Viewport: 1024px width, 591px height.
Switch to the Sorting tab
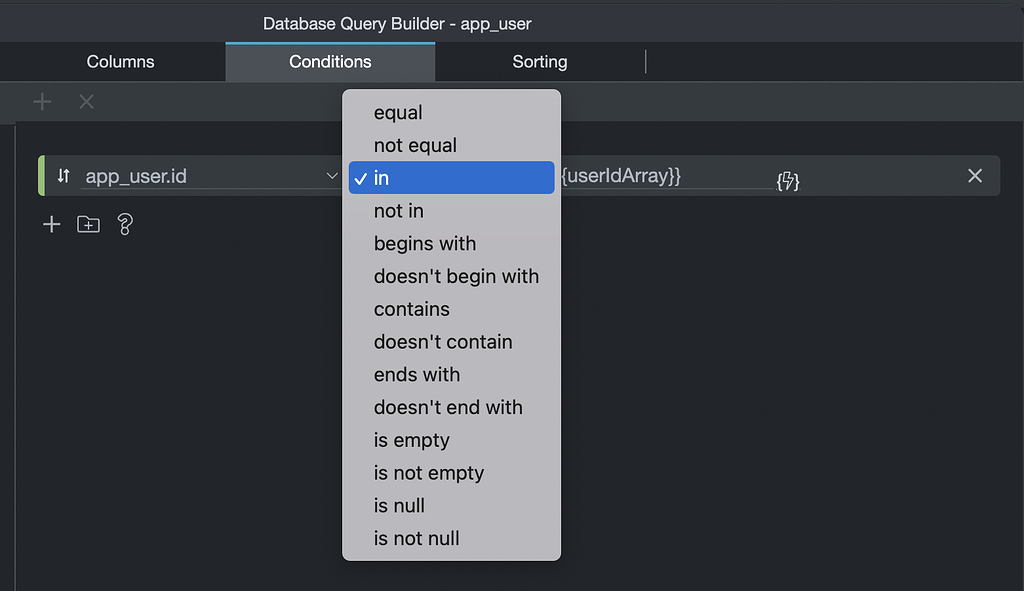click(539, 61)
